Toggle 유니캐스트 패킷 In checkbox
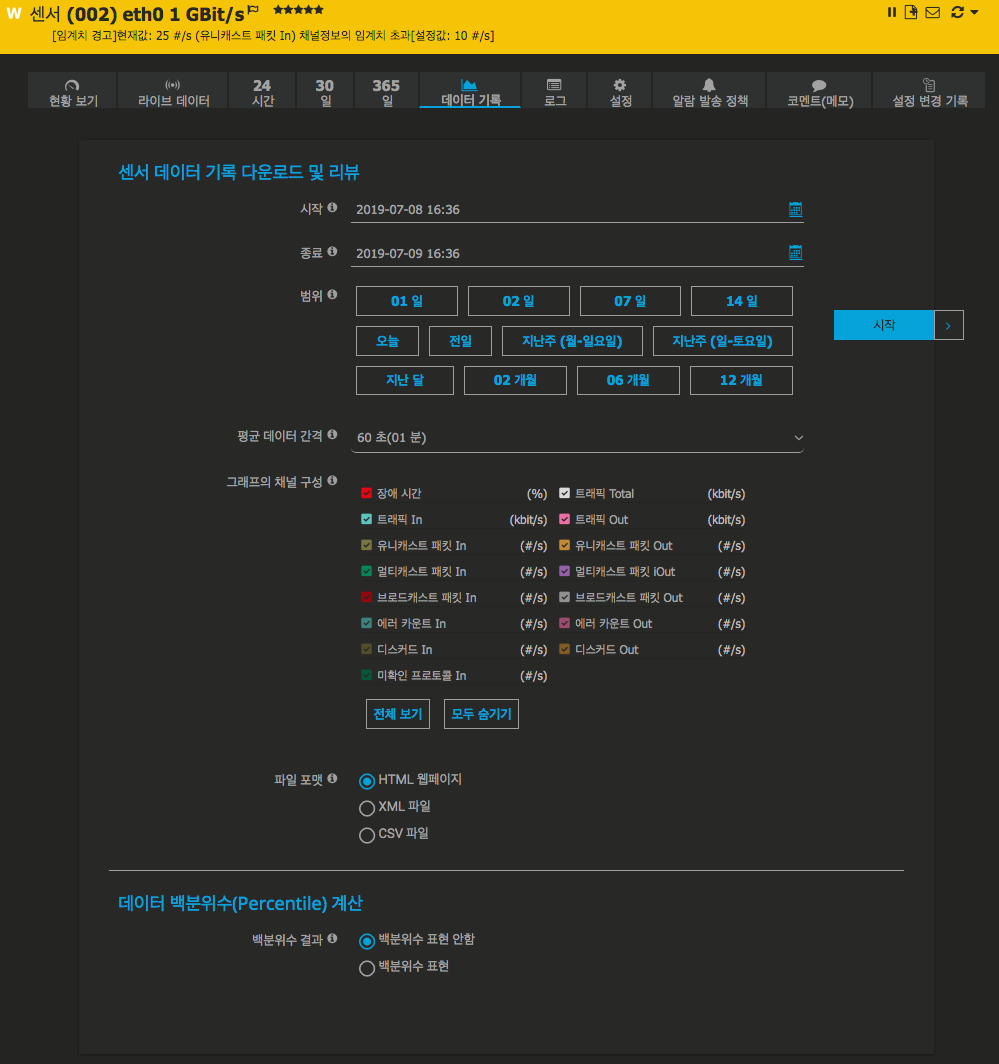The height and width of the screenshot is (1064, 999). [x=366, y=545]
